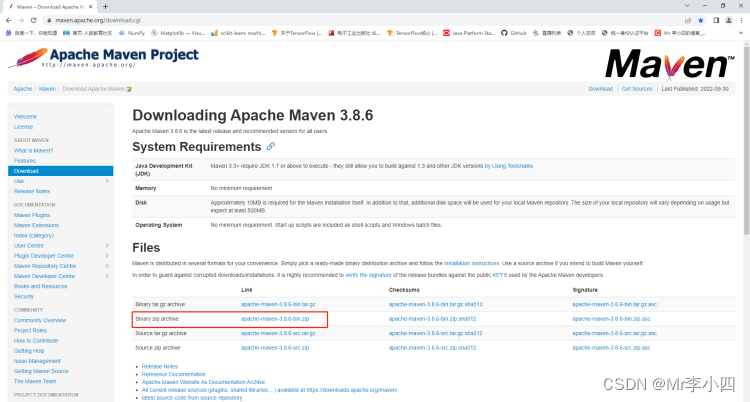Open Getting Help sidebar link
This screenshot has width=750, height=402.
click(x=29, y=351)
